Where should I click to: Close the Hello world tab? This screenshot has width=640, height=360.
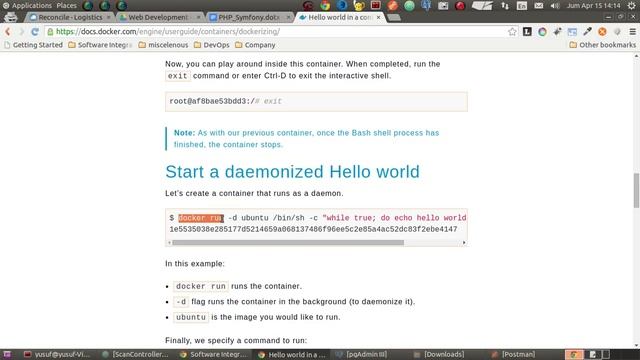point(378,17)
